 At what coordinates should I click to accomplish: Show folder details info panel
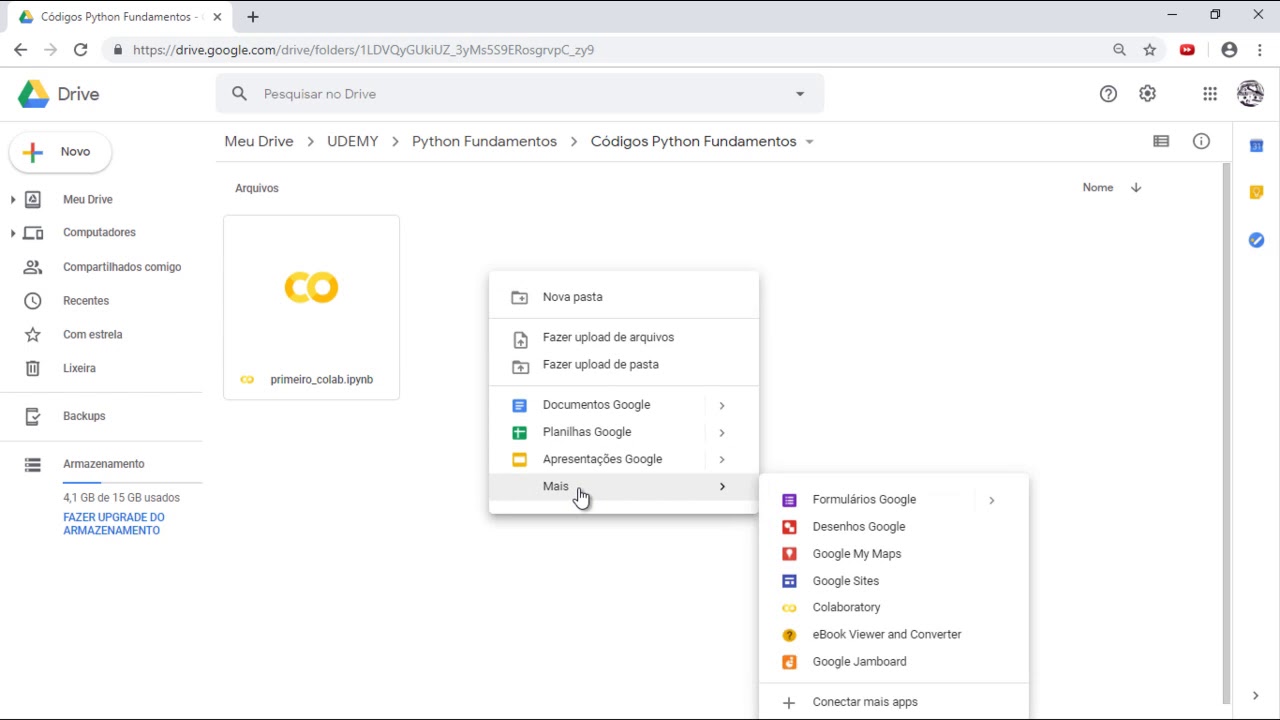pos(1201,142)
